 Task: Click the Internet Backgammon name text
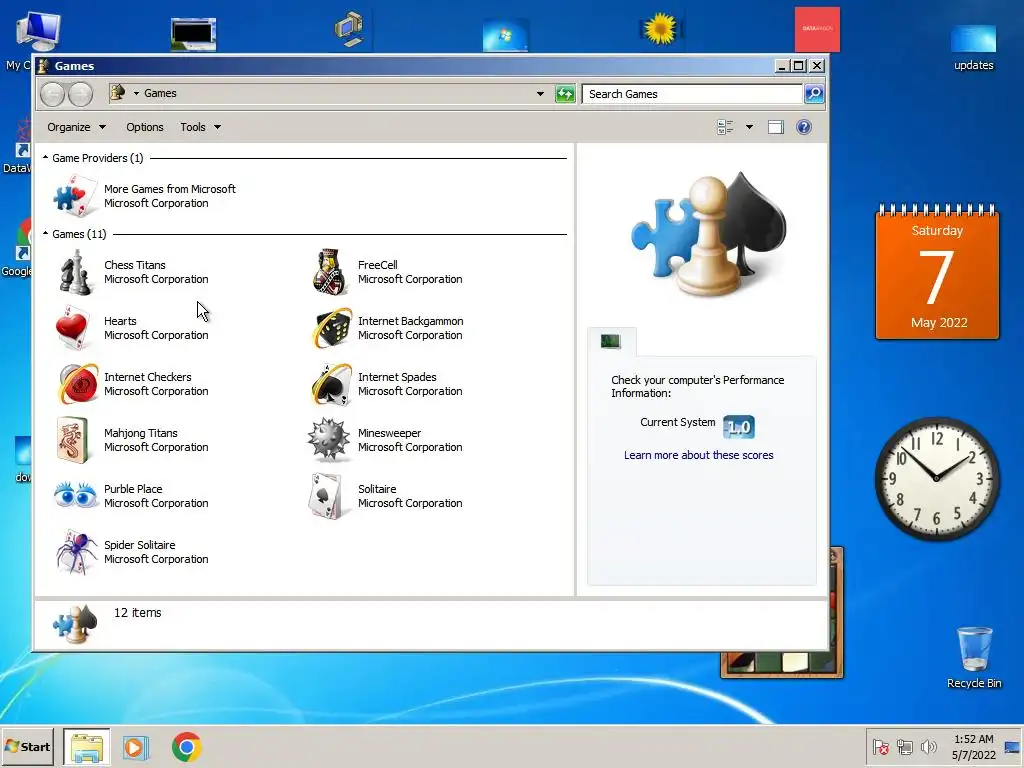point(410,321)
